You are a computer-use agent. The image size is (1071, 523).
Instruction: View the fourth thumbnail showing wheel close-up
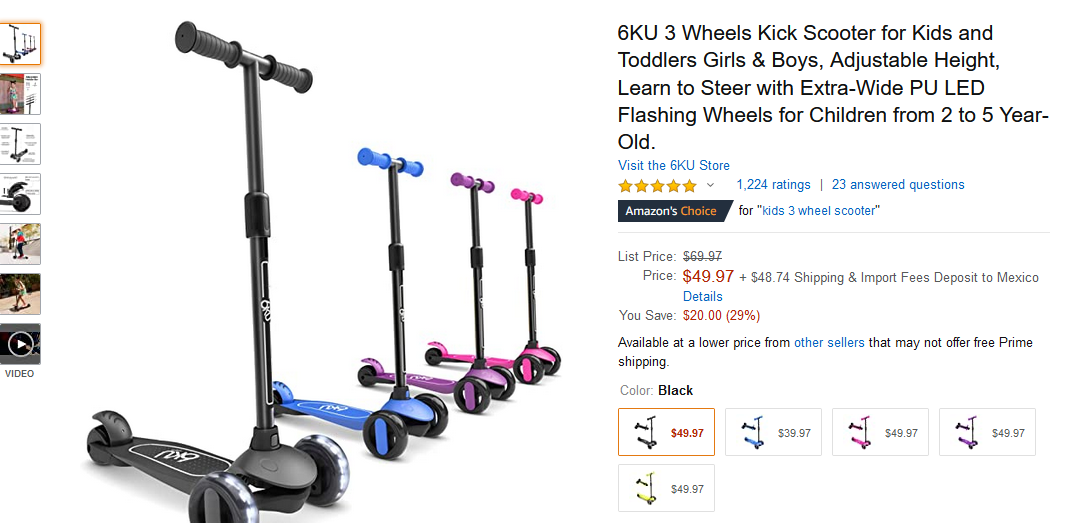click(x=20, y=194)
